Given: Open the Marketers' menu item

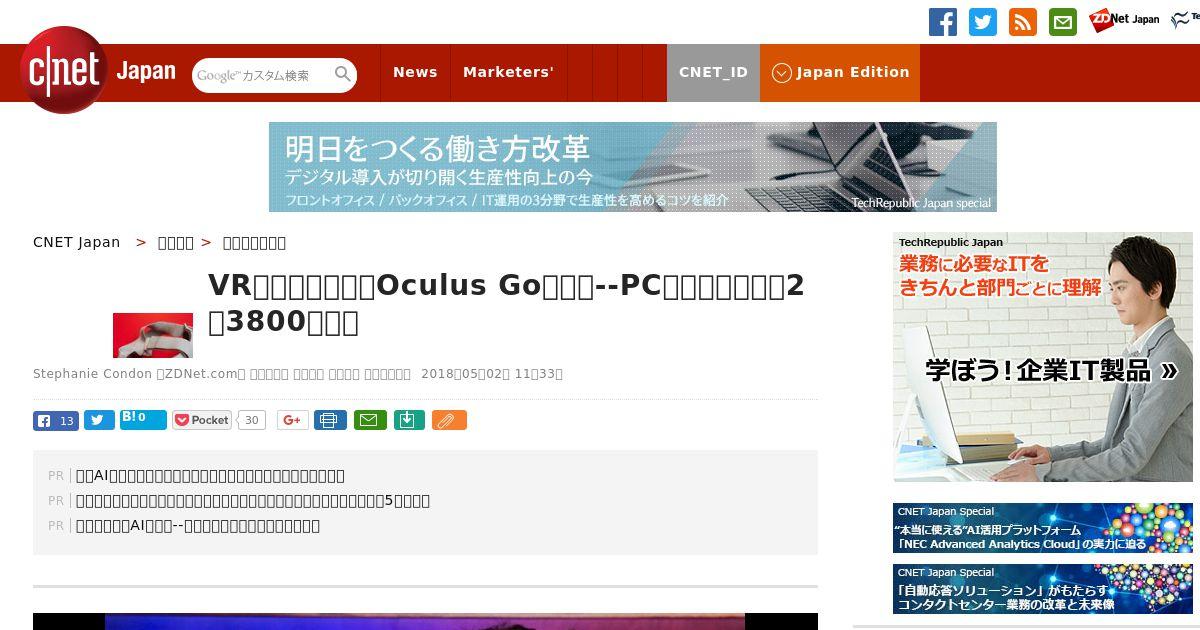Looking at the screenshot, I should (508, 73).
